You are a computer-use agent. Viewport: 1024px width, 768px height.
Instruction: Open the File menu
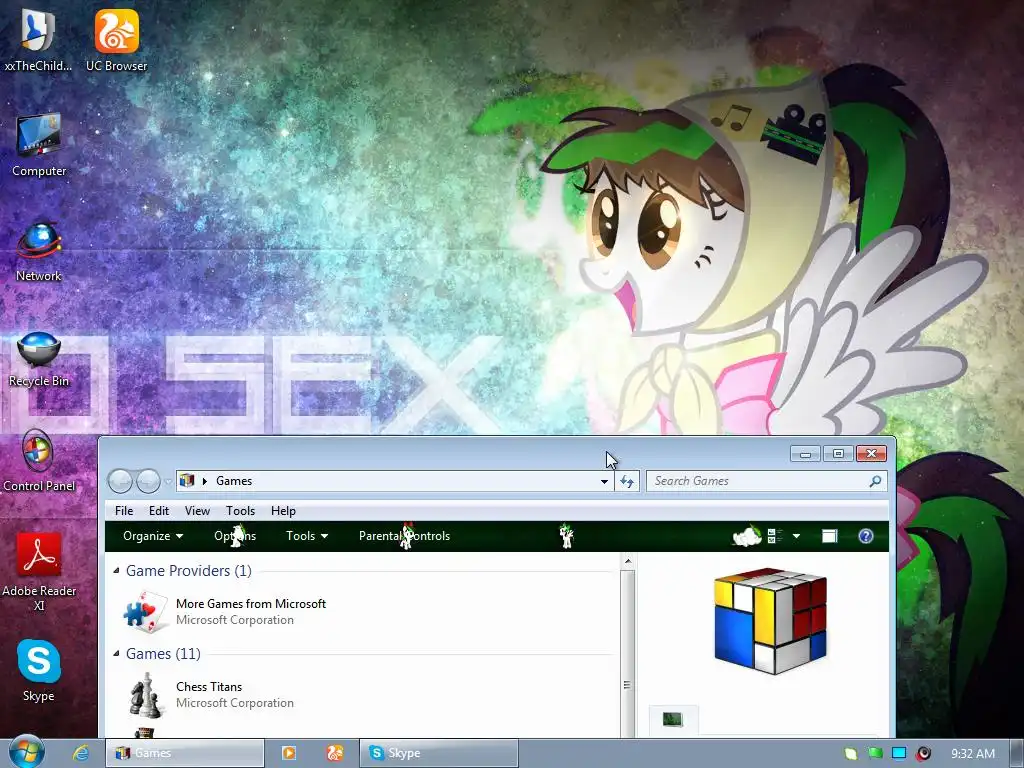(124, 511)
